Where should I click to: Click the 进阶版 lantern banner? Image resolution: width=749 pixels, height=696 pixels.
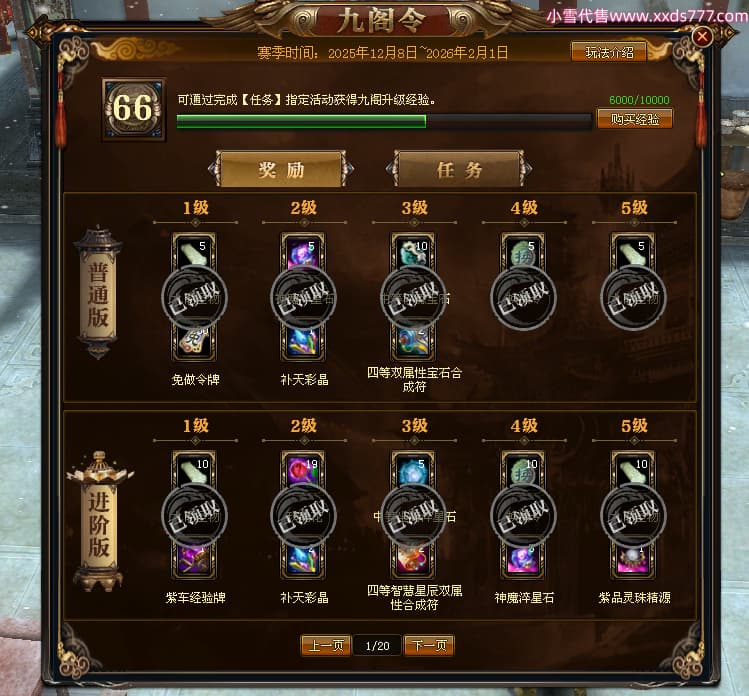99,522
